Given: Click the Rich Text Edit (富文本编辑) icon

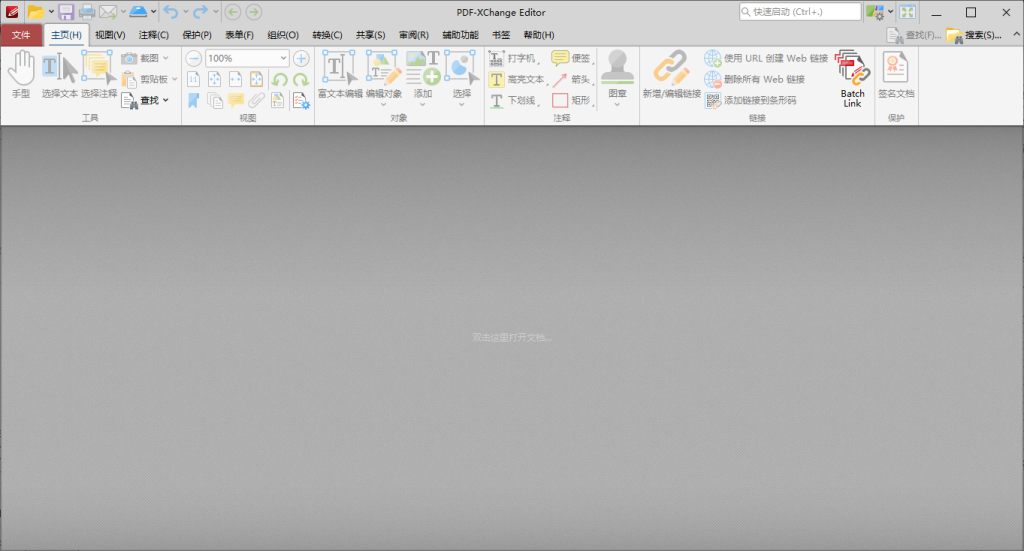Looking at the screenshot, I should point(339,68).
